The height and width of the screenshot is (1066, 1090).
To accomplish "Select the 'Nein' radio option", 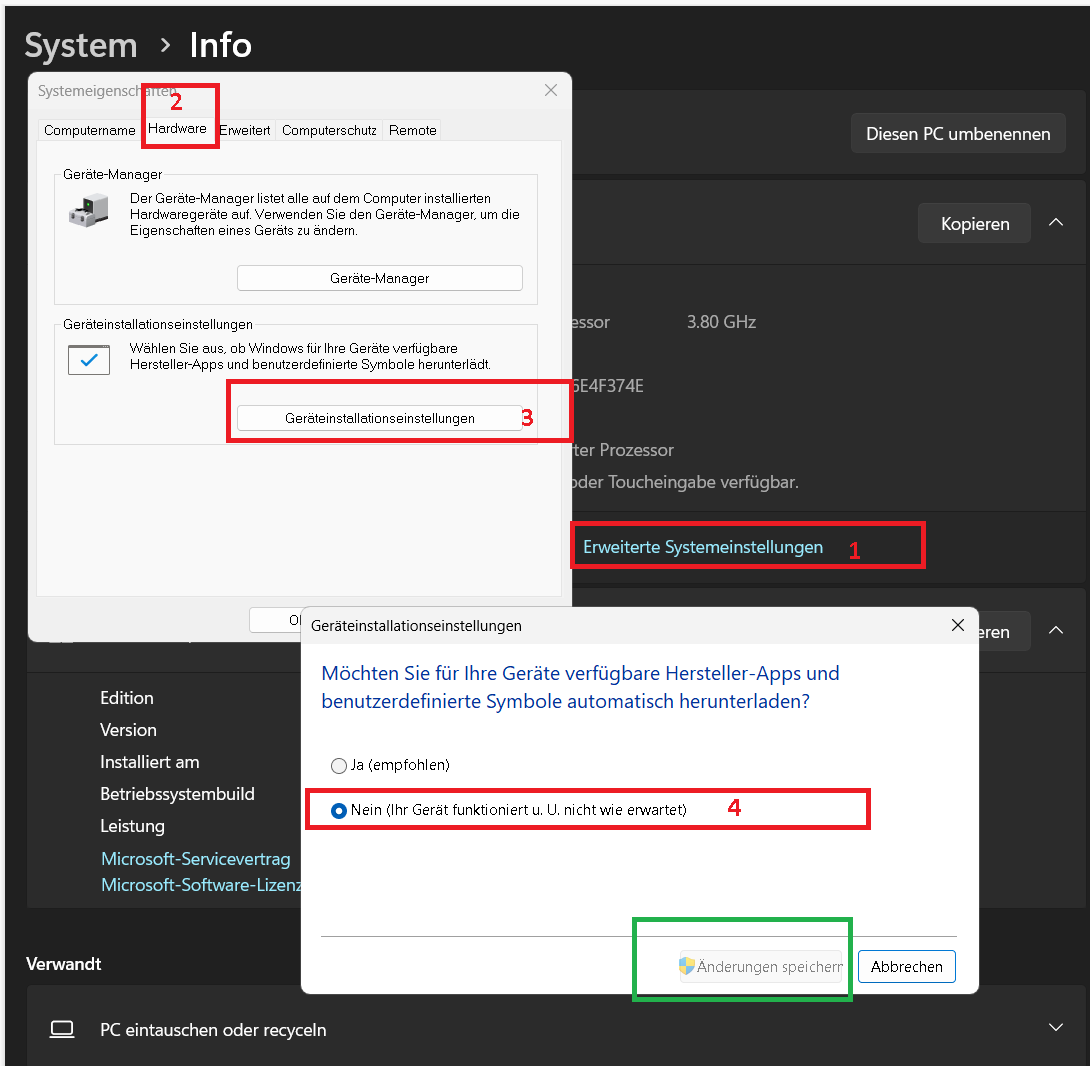I will (x=339, y=811).
